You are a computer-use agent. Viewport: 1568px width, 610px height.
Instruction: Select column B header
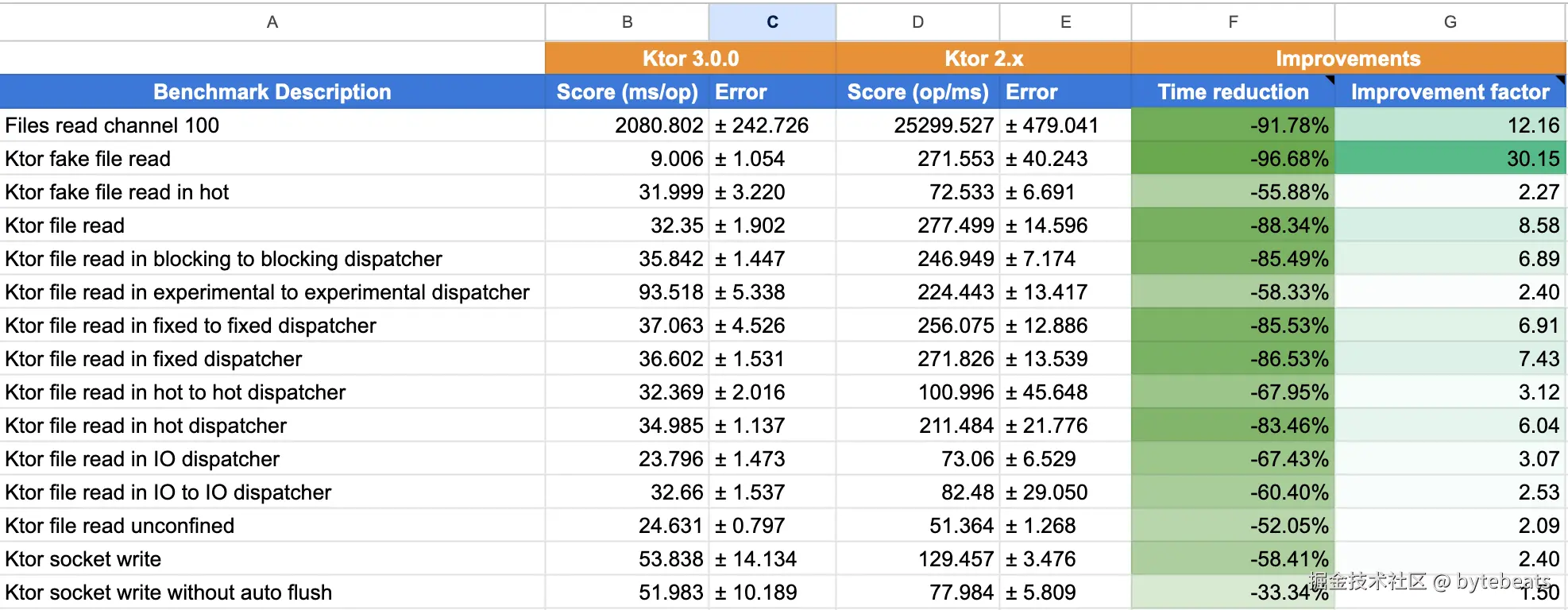tap(627, 22)
